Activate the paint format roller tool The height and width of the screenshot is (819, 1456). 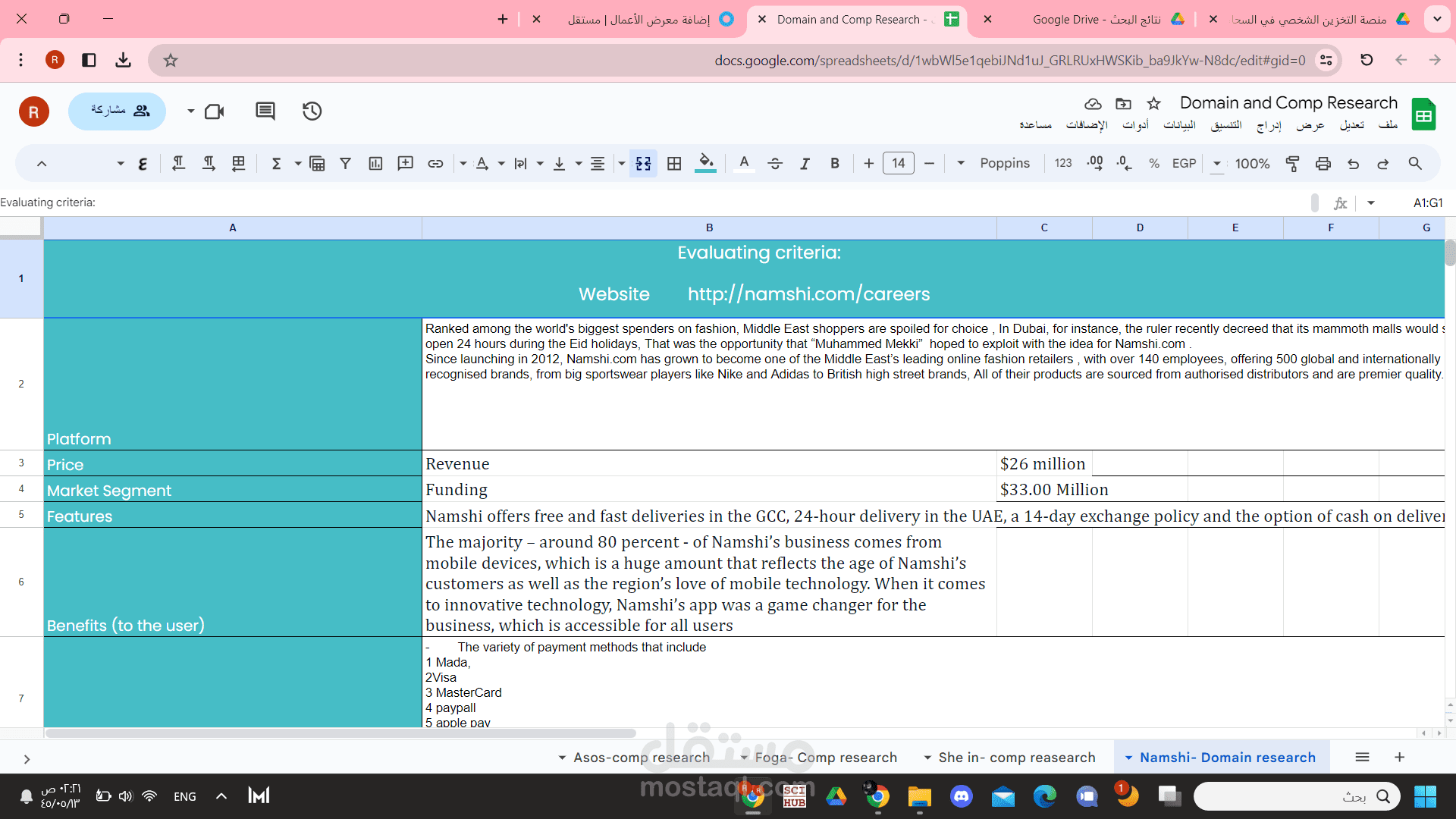[1293, 163]
